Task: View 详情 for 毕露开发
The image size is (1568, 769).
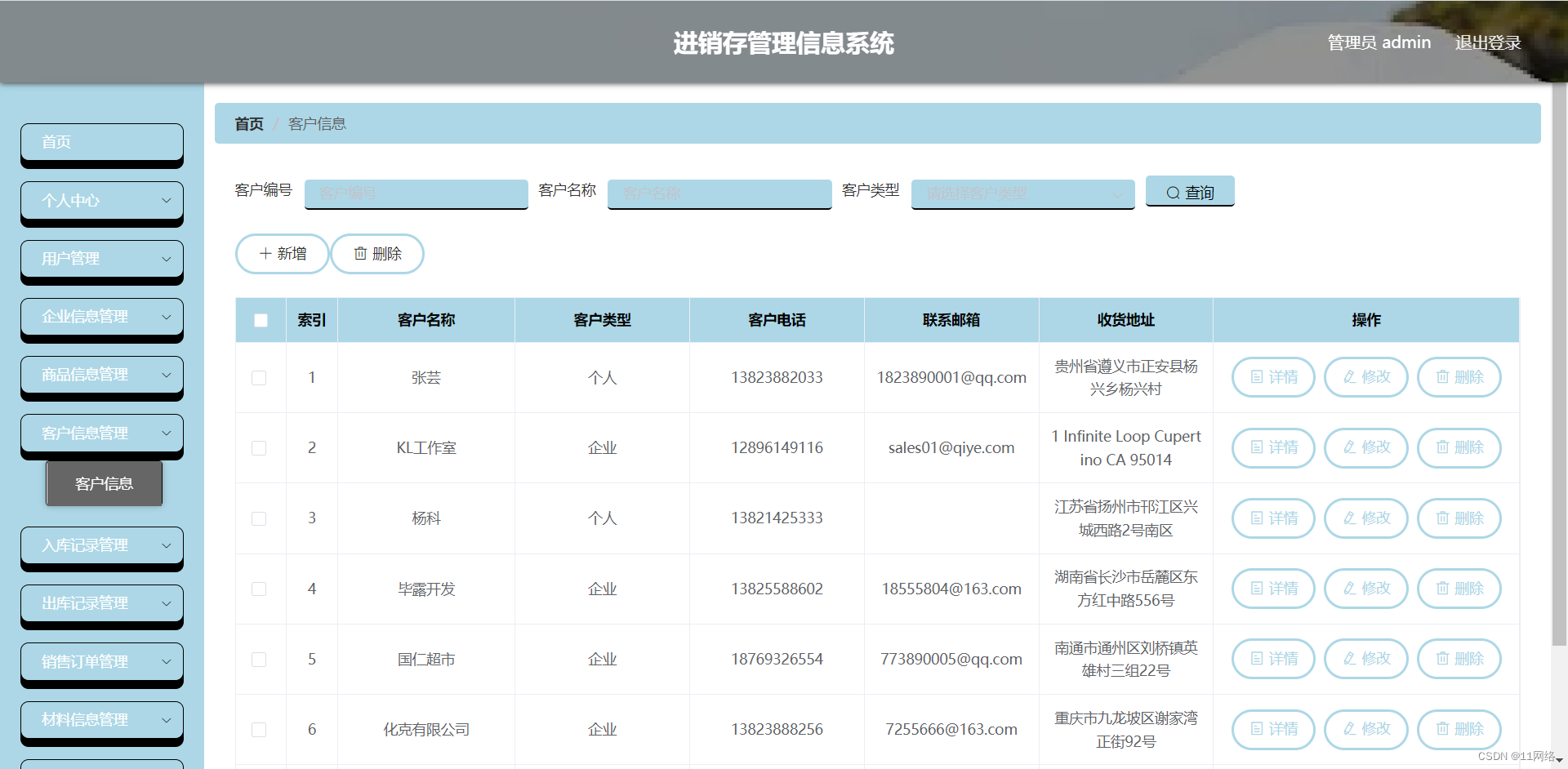Action: pyautogui.click(x=1273, y=589)
